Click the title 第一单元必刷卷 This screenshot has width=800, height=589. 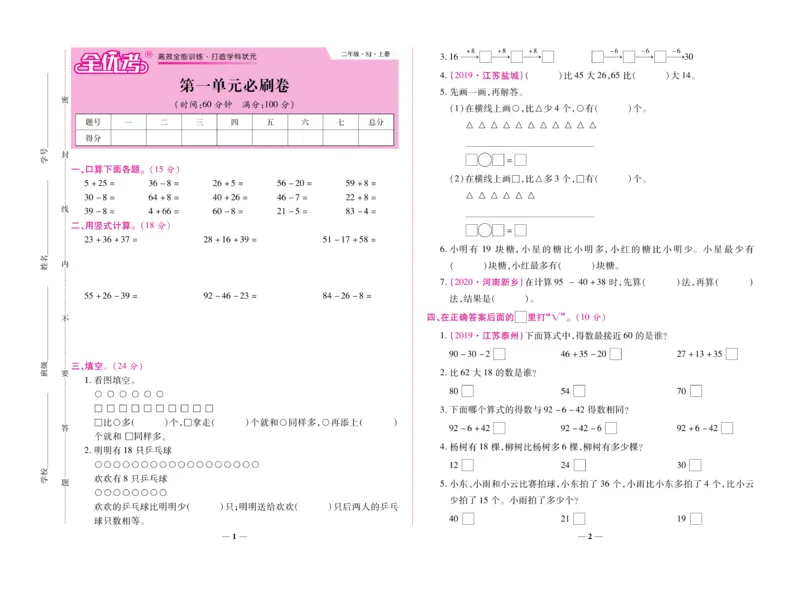pos(235,84)
